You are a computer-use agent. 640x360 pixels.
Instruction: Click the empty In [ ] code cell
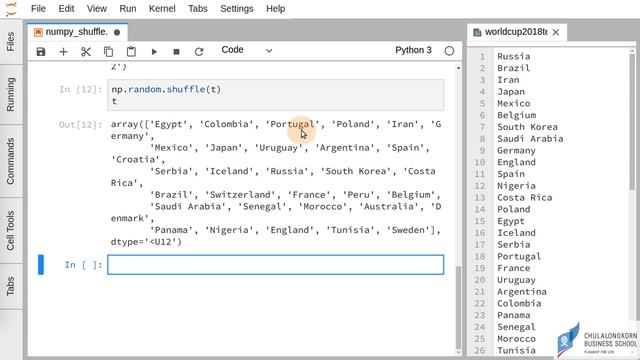(276, 264)
